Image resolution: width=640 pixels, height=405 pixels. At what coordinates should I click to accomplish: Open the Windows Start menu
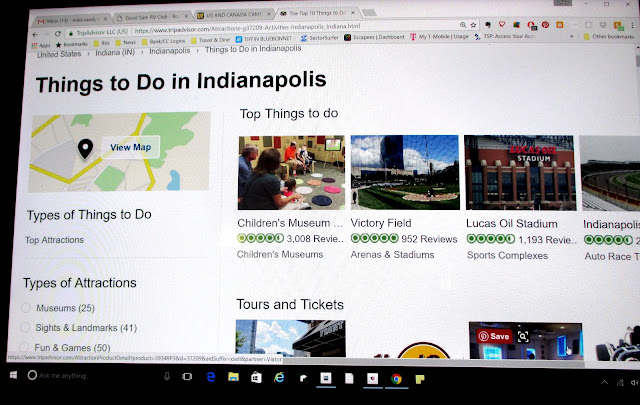(x=13, y=375)
